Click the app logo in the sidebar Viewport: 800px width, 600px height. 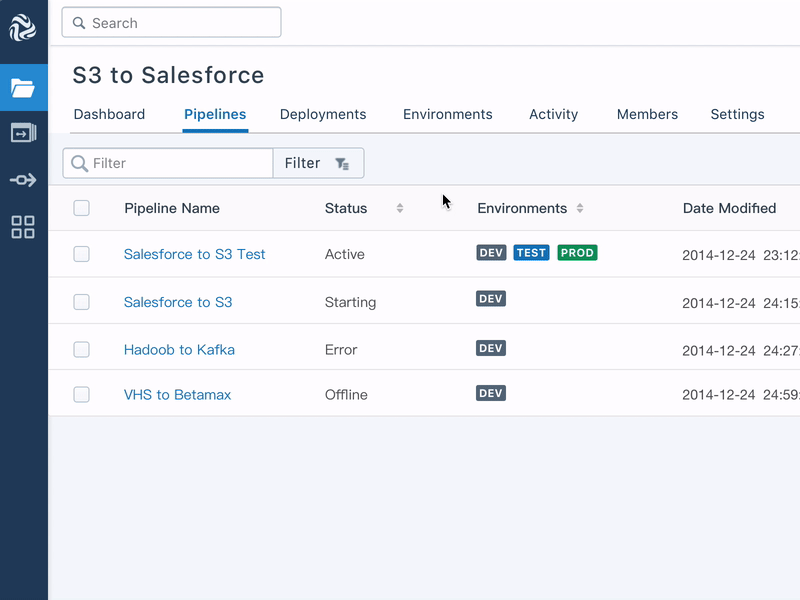pyautogui.click(x=22, y=28)
